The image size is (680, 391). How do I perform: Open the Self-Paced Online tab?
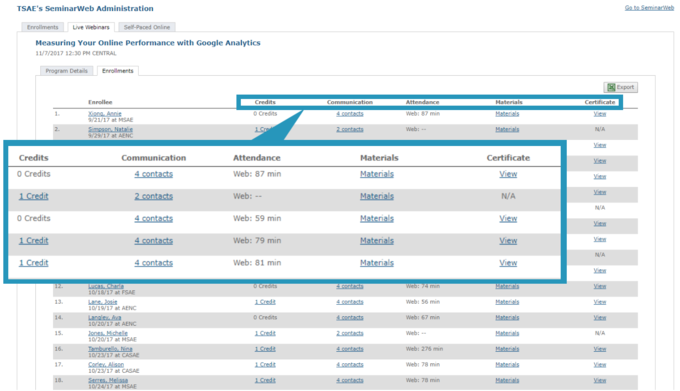click(x=147, y=27)
